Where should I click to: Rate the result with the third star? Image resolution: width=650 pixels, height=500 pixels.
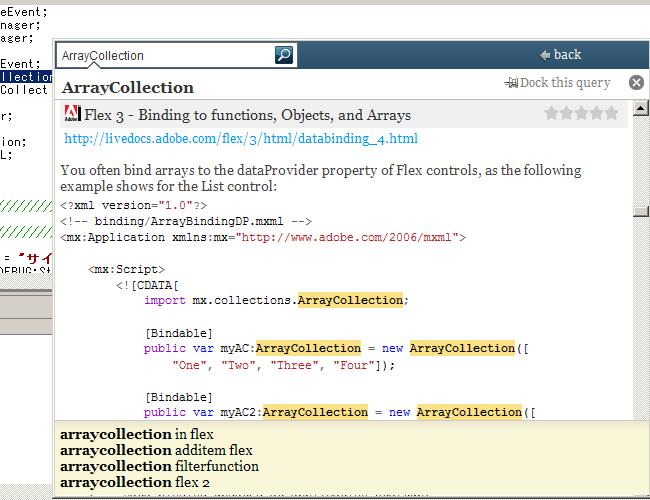[581, 113]
